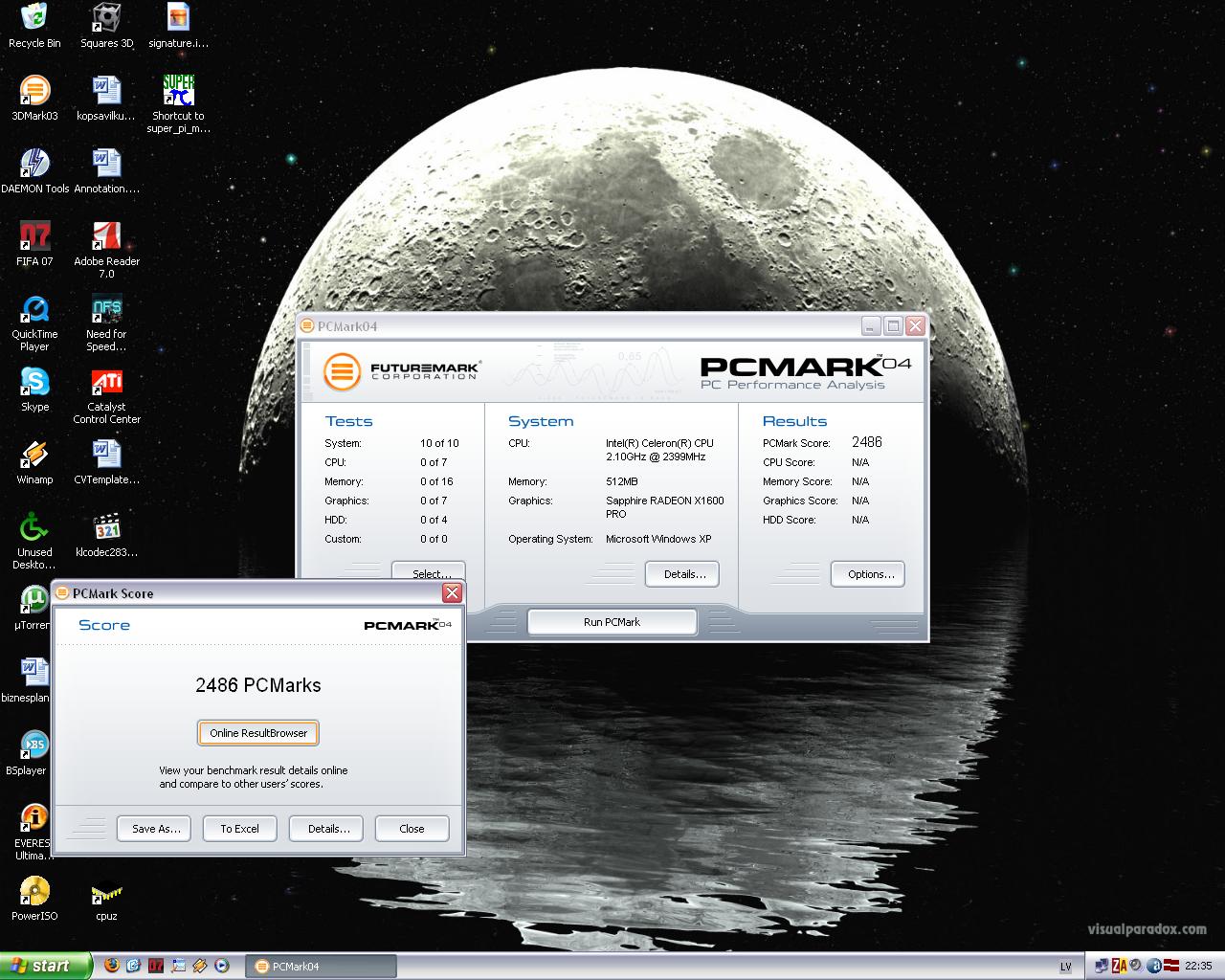Image resolution: width=1225 pixels, height=980 pixels.
Task: Click Firefox in the Quick Launch bar
Action: point(112,966)
